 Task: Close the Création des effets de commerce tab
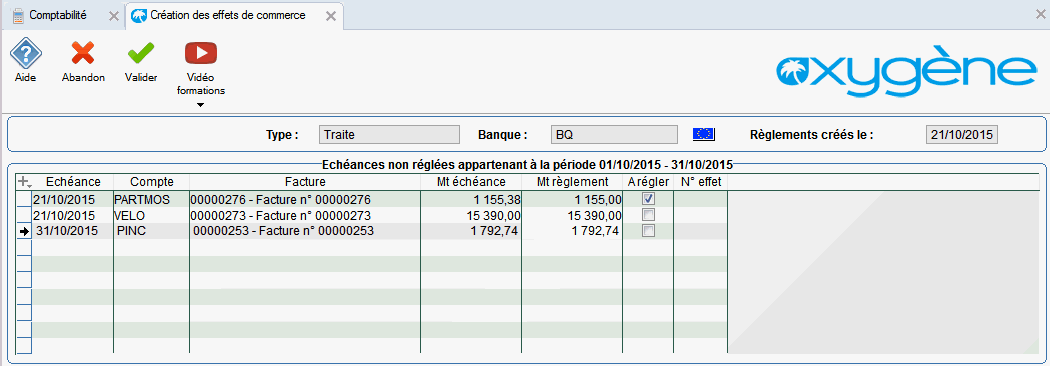331,16
